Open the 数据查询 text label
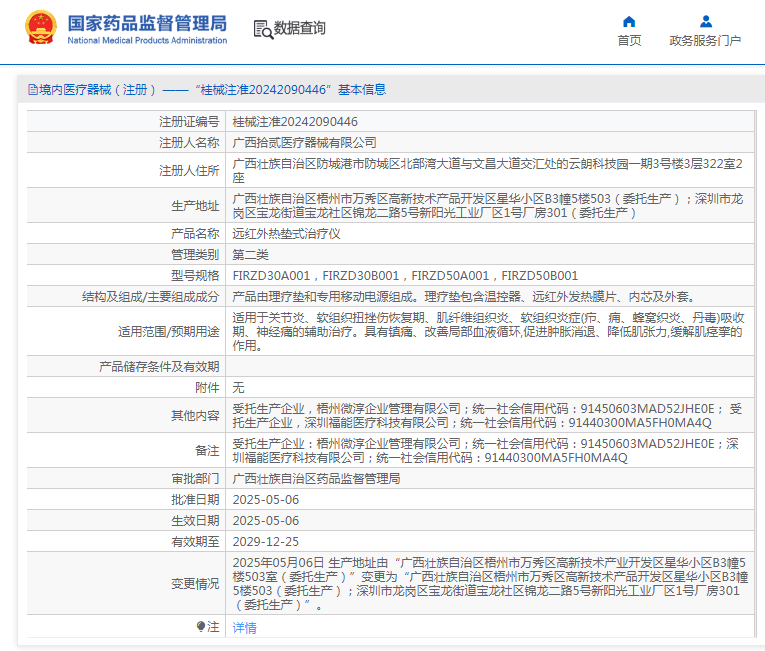This screenshot has width=765, height=651. coord(300,28)
